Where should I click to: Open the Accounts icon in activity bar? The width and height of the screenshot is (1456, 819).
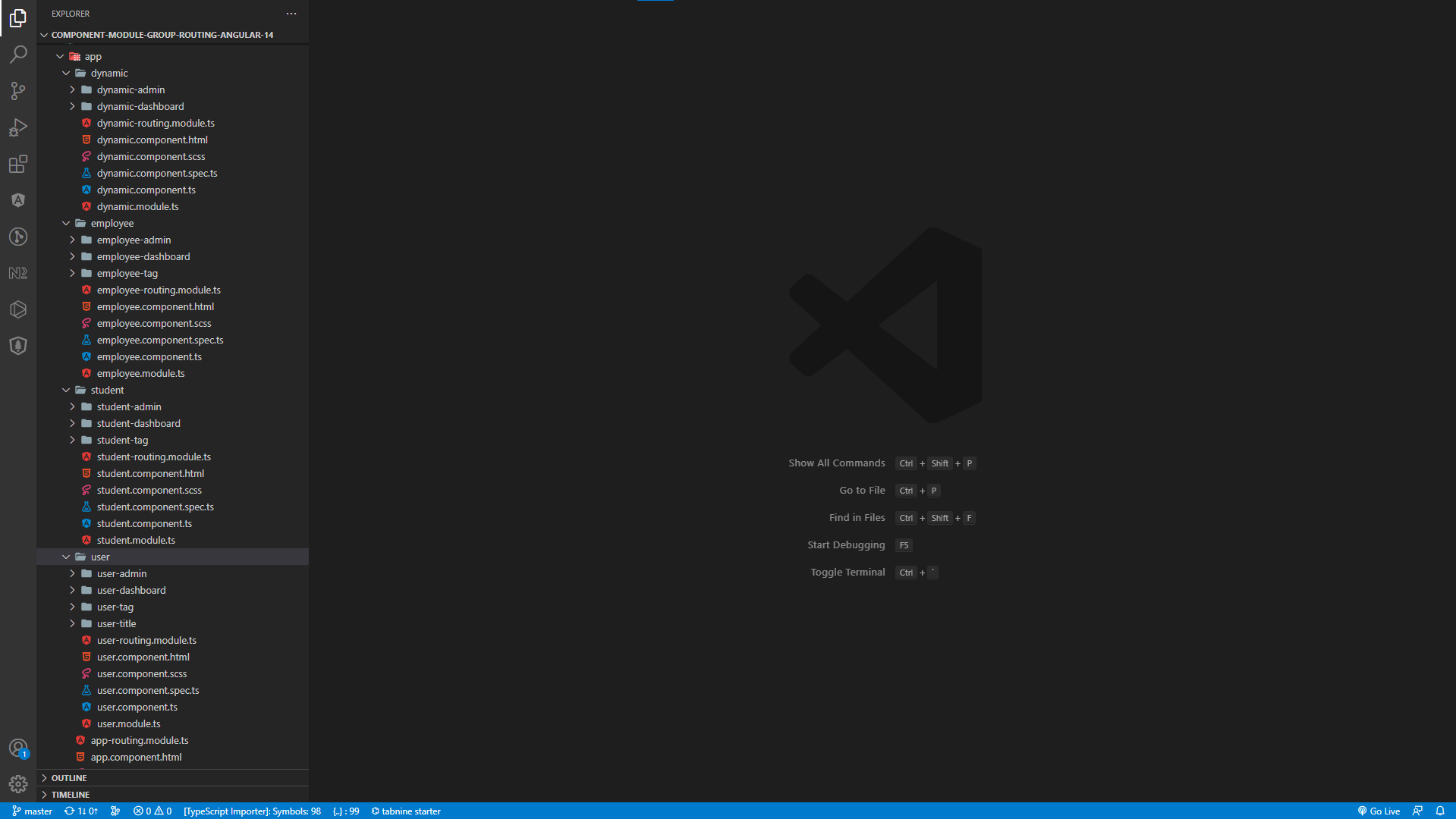pos(18,747)
